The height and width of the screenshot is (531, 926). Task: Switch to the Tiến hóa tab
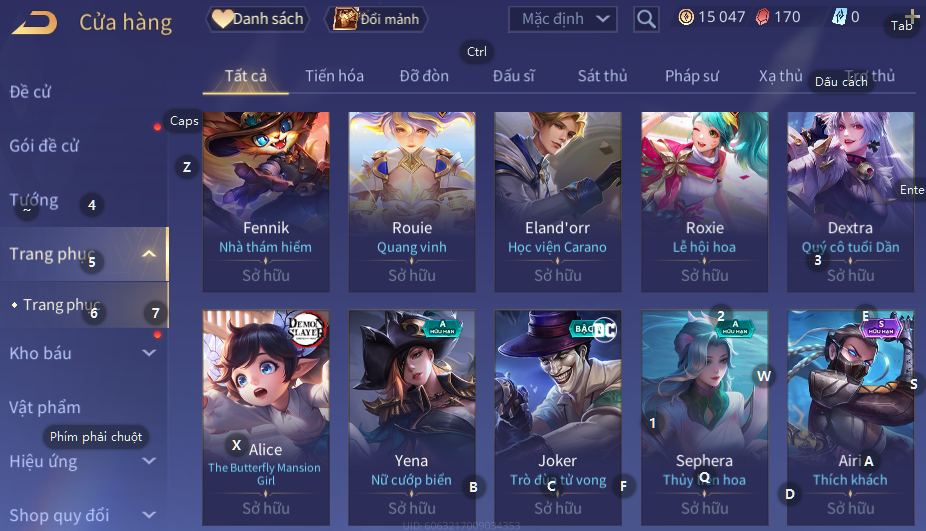point(334,76)
